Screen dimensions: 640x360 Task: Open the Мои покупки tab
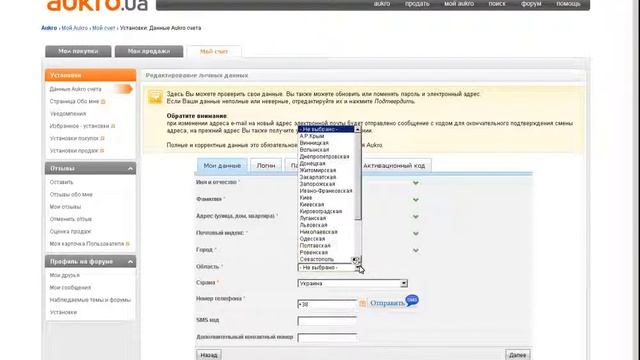pyautogui.click(x=78, y=51)
